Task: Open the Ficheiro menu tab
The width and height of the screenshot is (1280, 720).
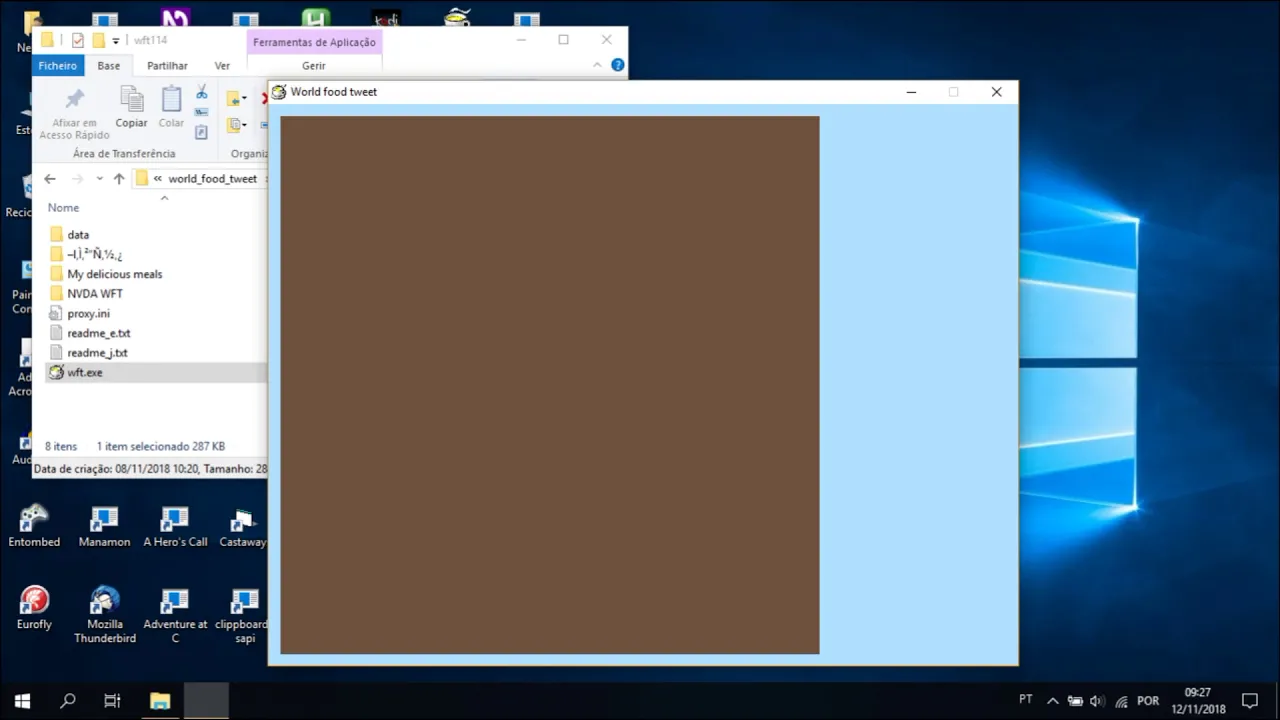Action: pos(58,65)
